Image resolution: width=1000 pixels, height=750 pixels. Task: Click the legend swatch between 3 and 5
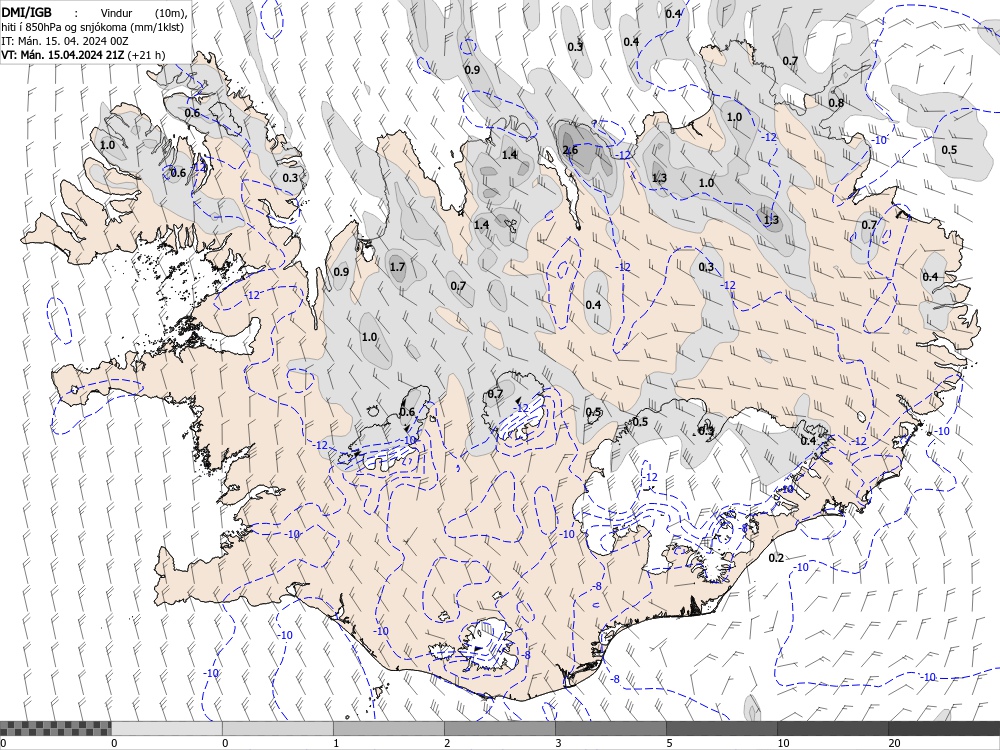click(611, 728)
